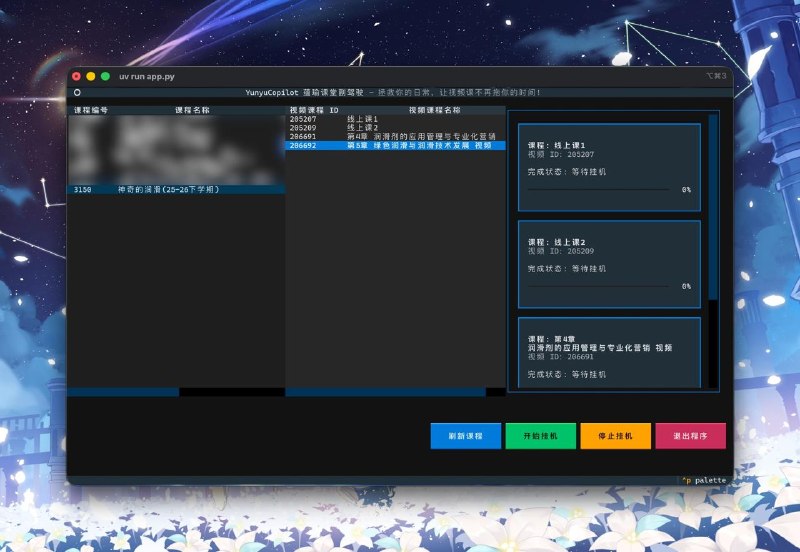The width and height of the screenshot is (800, 552).
Task: Select video ID cell 285207 in the table
Action: (303, 119)
